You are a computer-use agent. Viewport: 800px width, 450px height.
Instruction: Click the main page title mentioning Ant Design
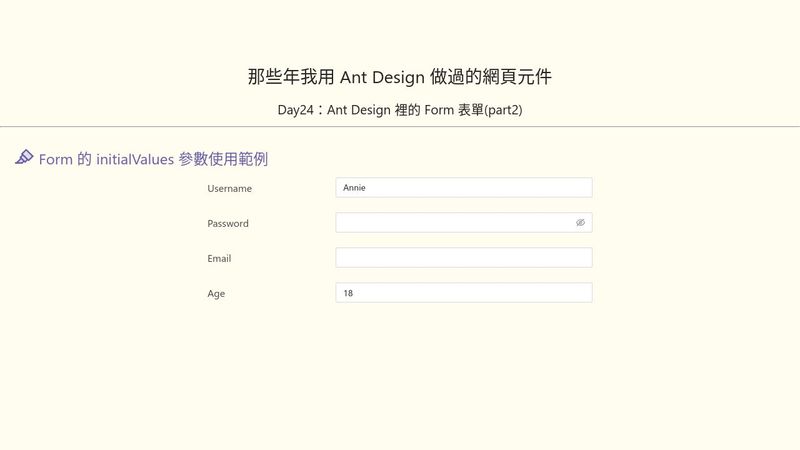pos(400,77)
